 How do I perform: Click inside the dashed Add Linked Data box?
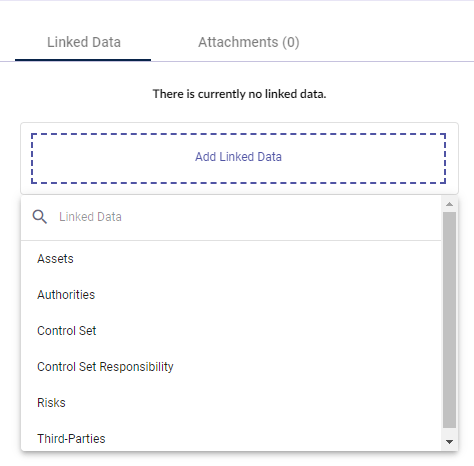pyautogui.click(x=238, y=158)
